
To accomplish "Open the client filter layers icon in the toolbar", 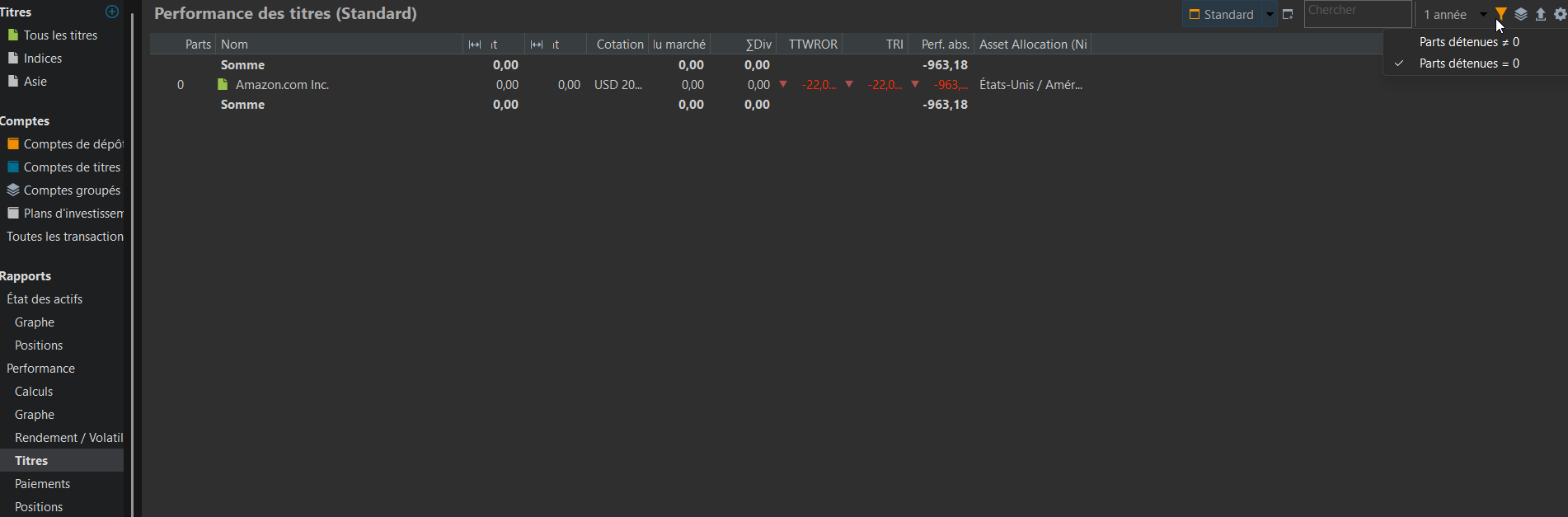I will pyautogui.click(x=1521, y=14).
